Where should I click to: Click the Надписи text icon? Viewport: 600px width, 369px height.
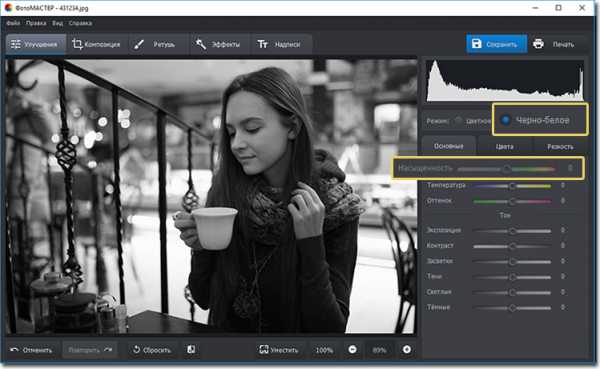tap(262, 44)
